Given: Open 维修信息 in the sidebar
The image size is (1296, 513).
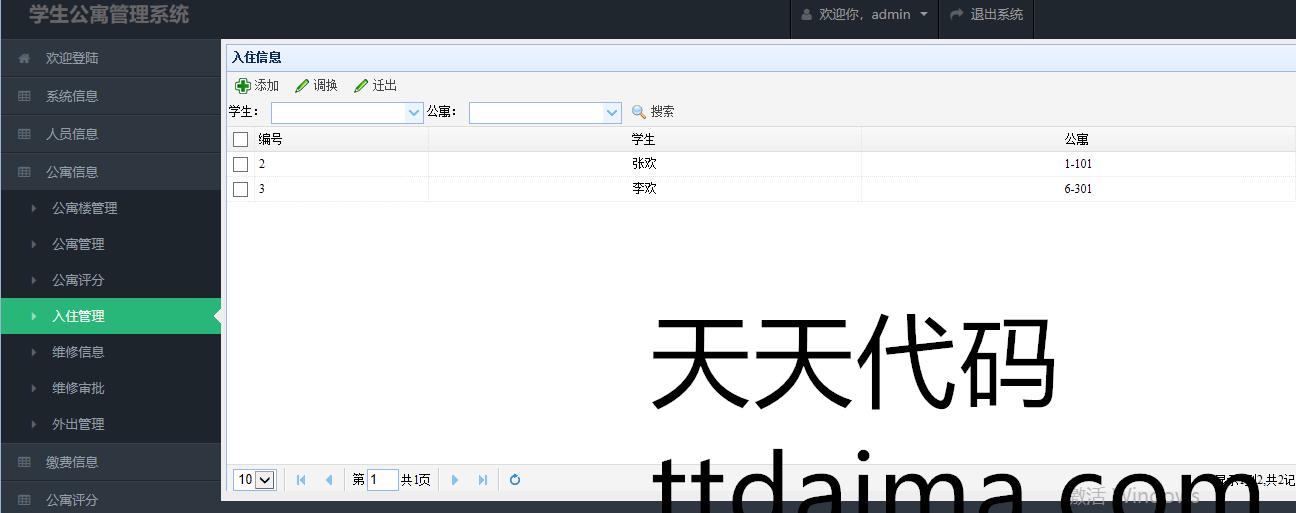Looking at the screenshot, I should (x=78, y=352).
